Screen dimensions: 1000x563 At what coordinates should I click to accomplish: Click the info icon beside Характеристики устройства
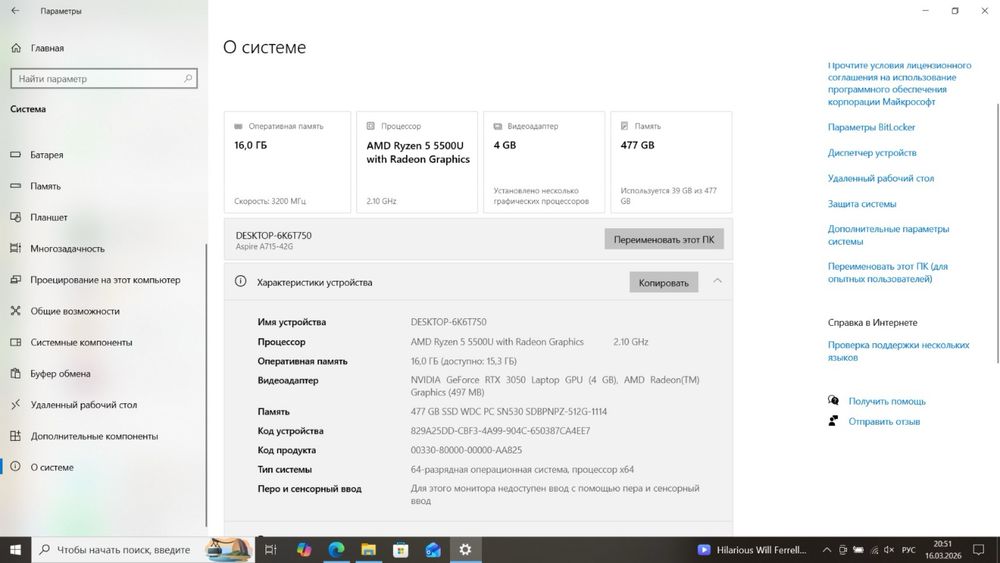click(x=240, y=281)
